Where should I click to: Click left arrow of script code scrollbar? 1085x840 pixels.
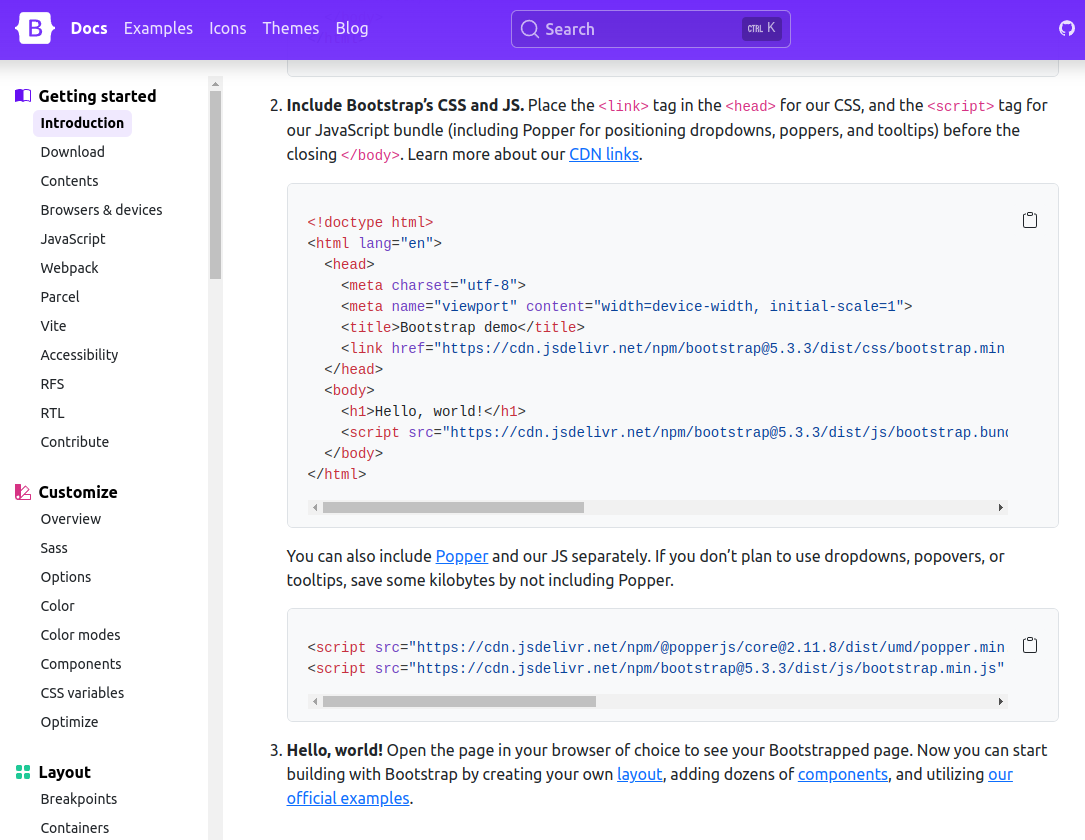[315, 702]
